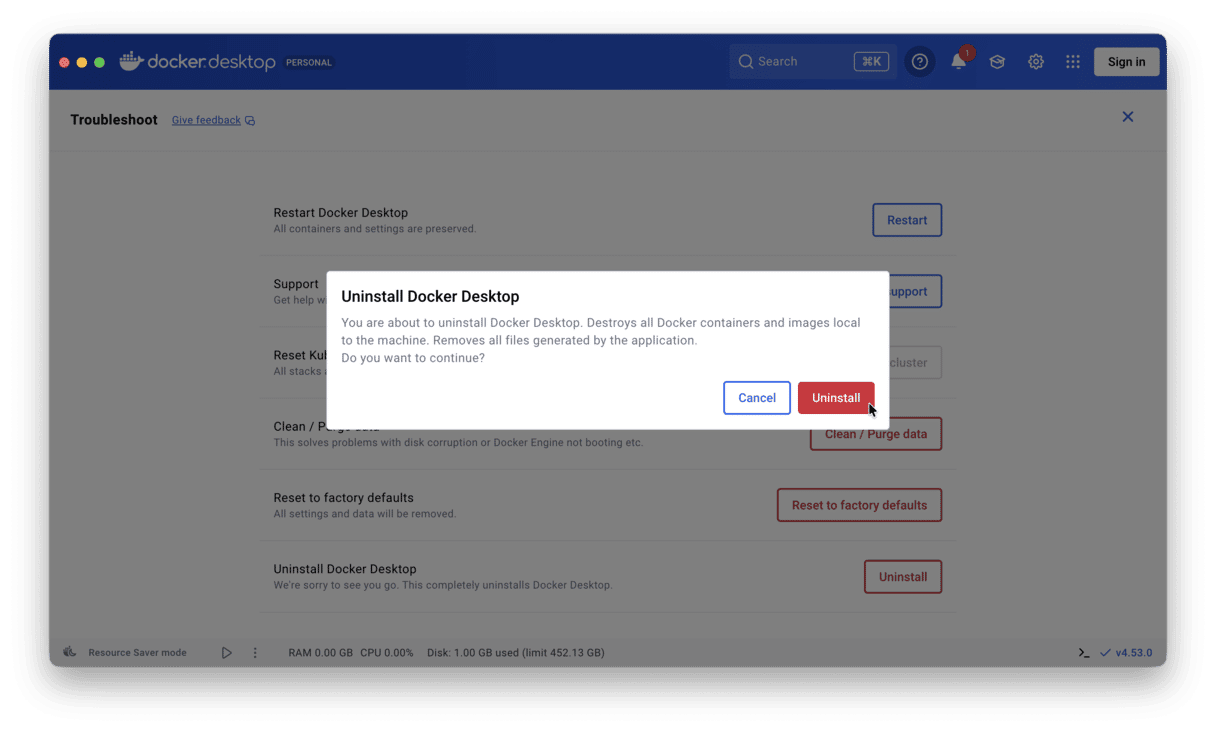This screenshot has width=1216, height=732.
Task: Click the v4.53.0 version label
Action: [1133, 652]
